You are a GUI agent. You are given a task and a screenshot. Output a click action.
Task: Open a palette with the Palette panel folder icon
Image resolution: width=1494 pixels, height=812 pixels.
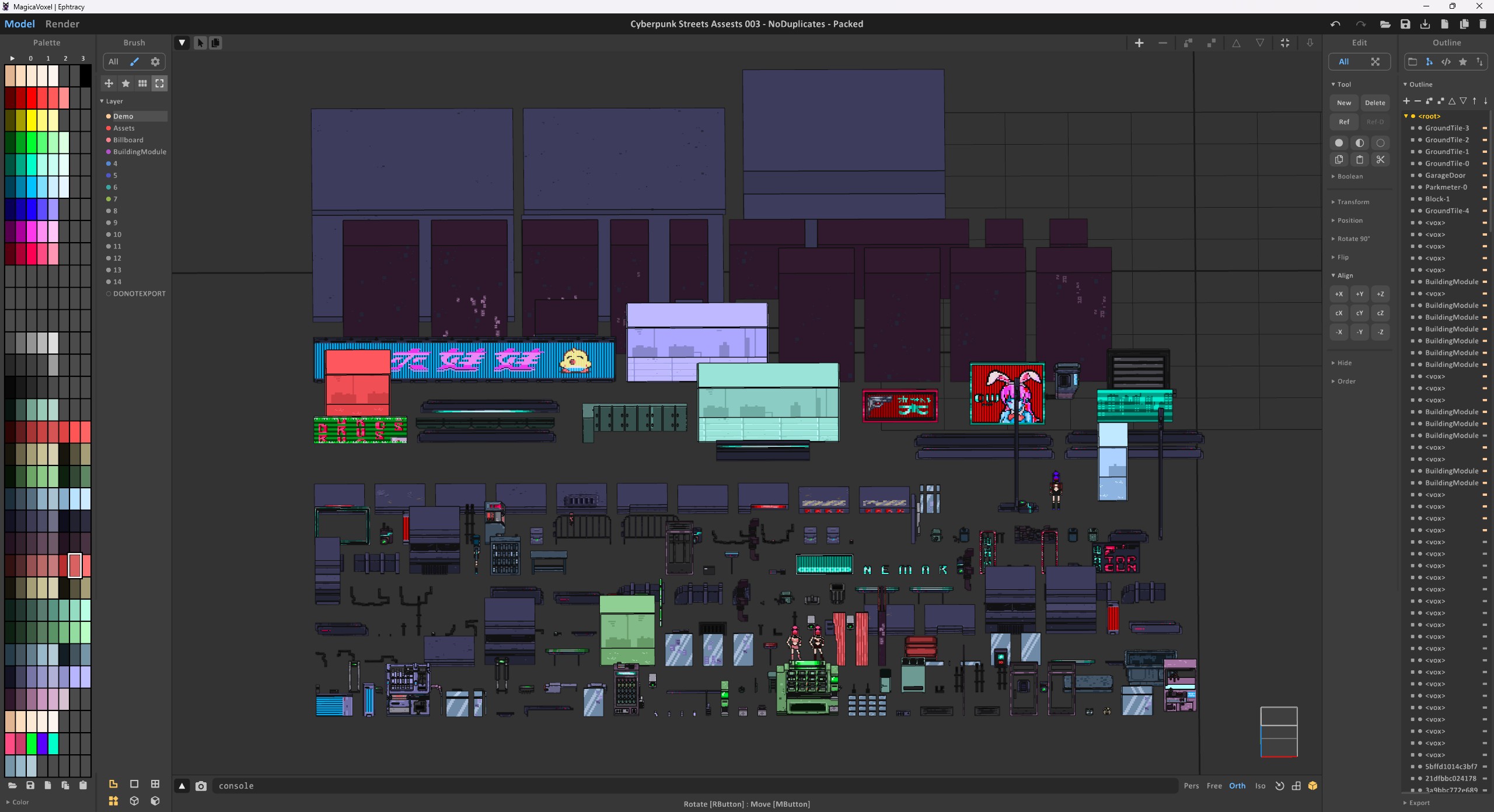12,785
